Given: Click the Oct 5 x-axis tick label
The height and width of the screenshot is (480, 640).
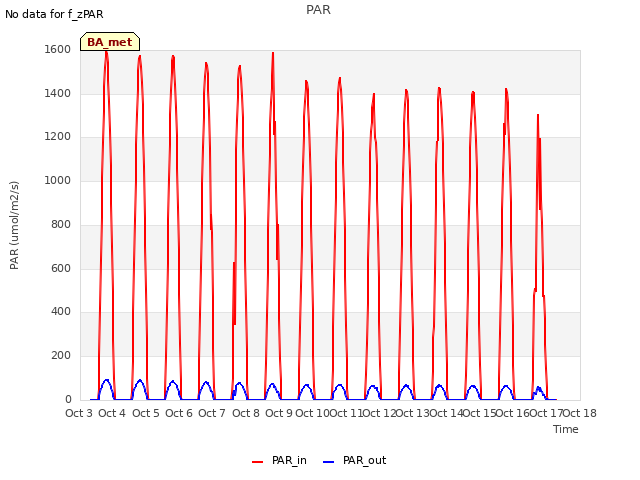Looking at the screenshot, I should click(x=146, y=413).
